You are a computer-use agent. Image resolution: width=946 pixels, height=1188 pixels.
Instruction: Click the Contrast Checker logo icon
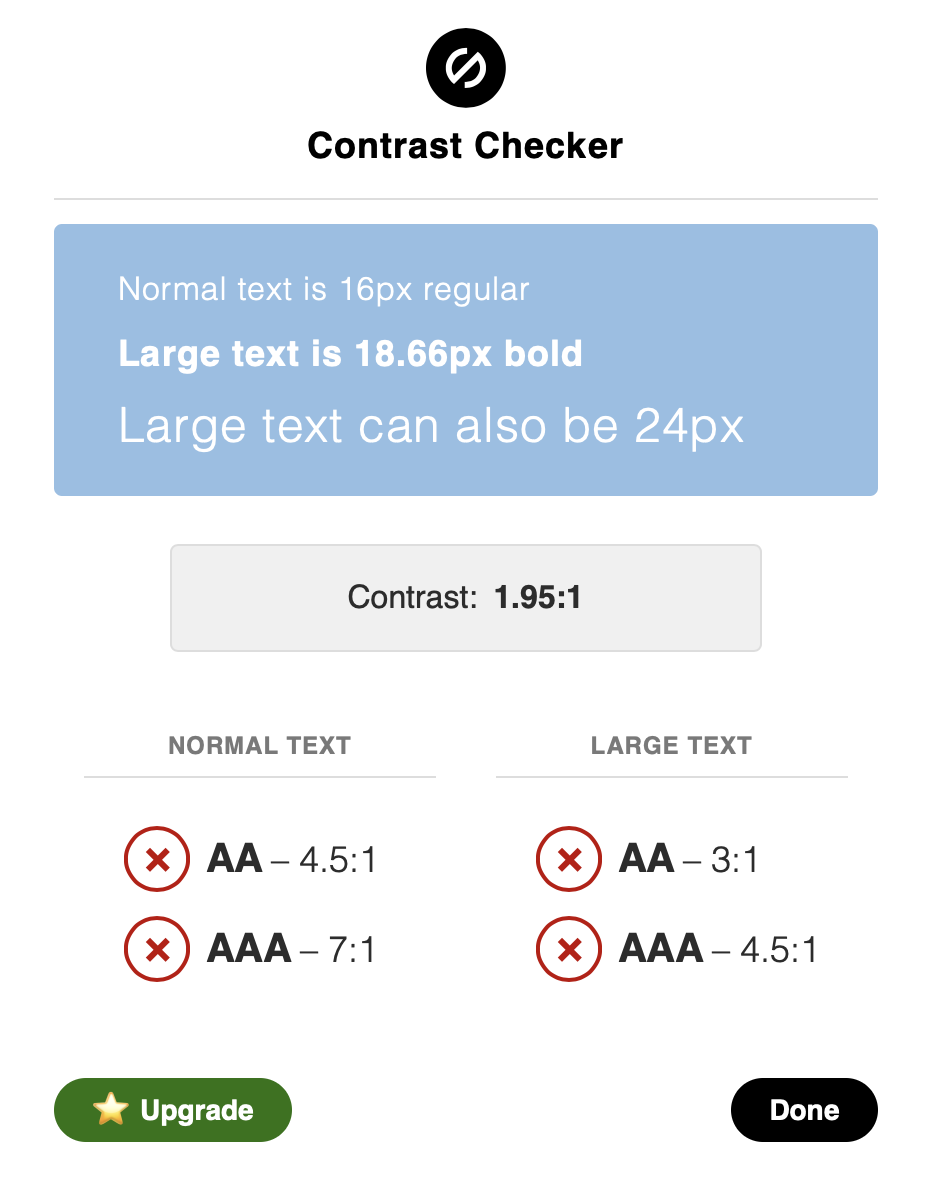point(465,68)
